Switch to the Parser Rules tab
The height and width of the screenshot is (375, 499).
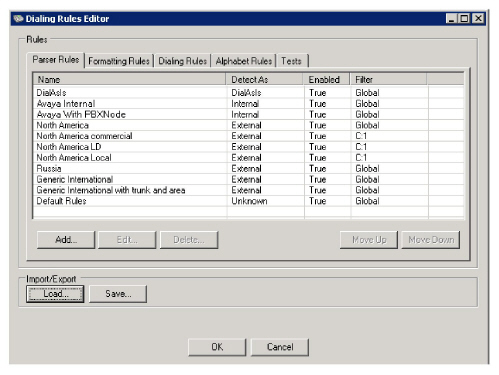tap(56, 60)
